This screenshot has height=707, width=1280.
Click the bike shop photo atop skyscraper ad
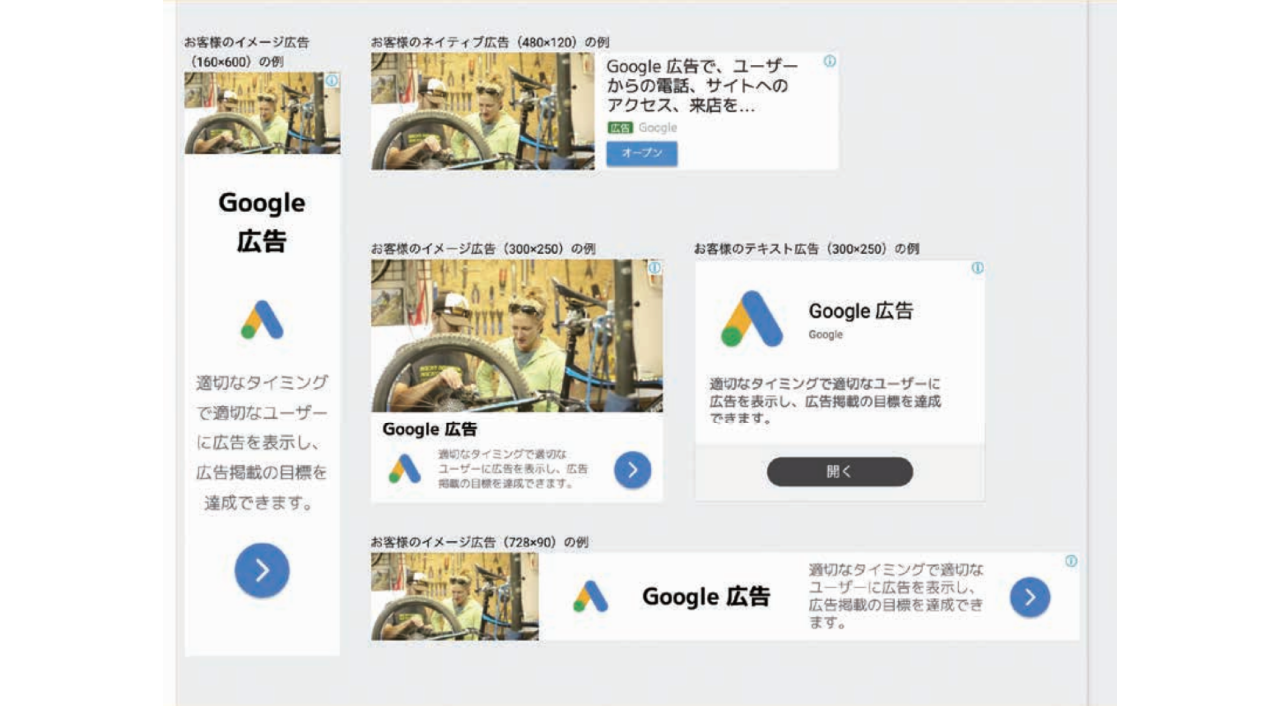click(262, 113)
